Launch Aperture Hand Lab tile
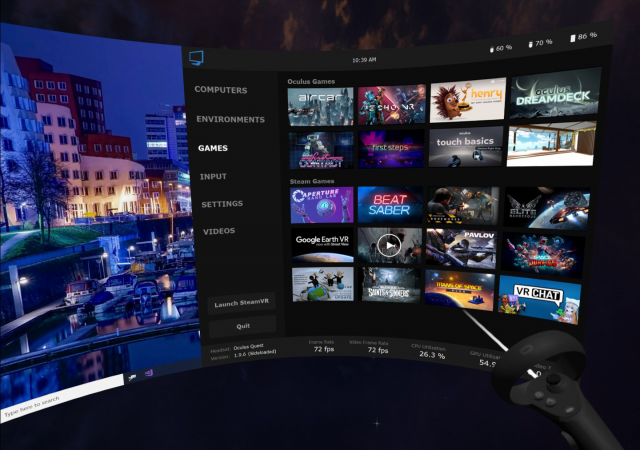The width and height of the screenshot is (640, 450). [322, 205]
